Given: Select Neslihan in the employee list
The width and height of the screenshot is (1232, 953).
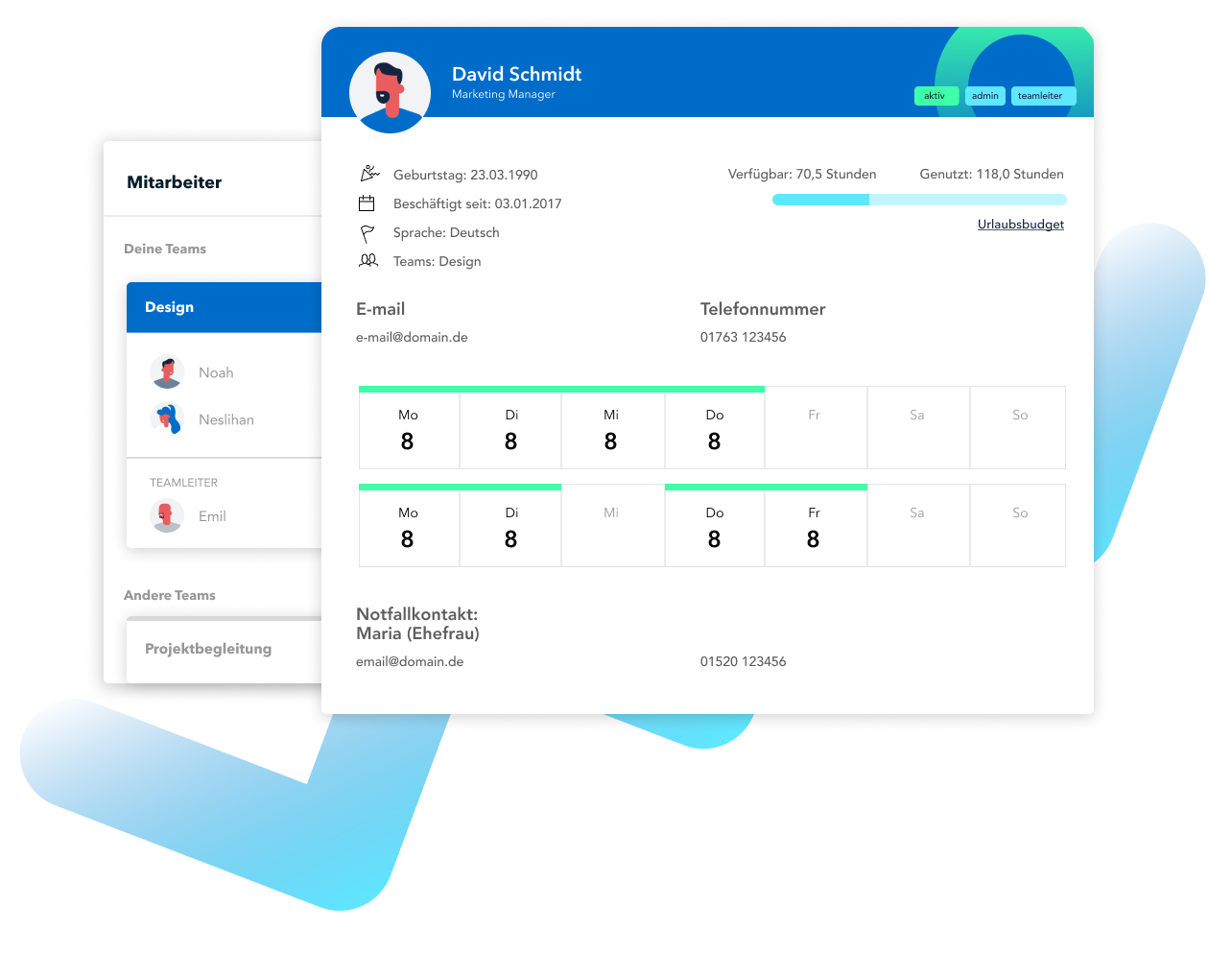Looking at the screenshot, I should coord(226,419).
